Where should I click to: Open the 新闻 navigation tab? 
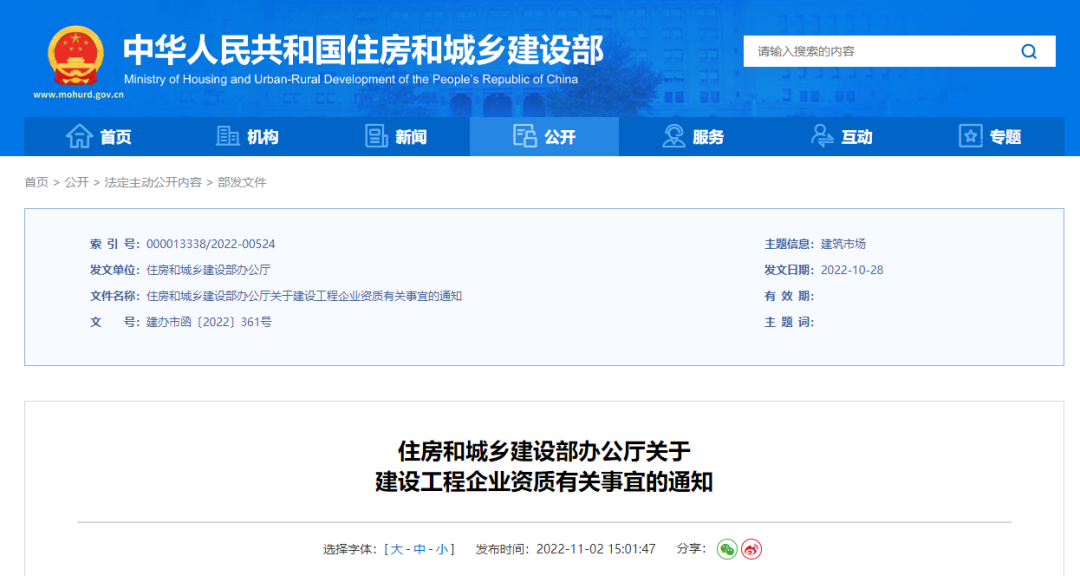pyautogui.click(x=396, y=136)
